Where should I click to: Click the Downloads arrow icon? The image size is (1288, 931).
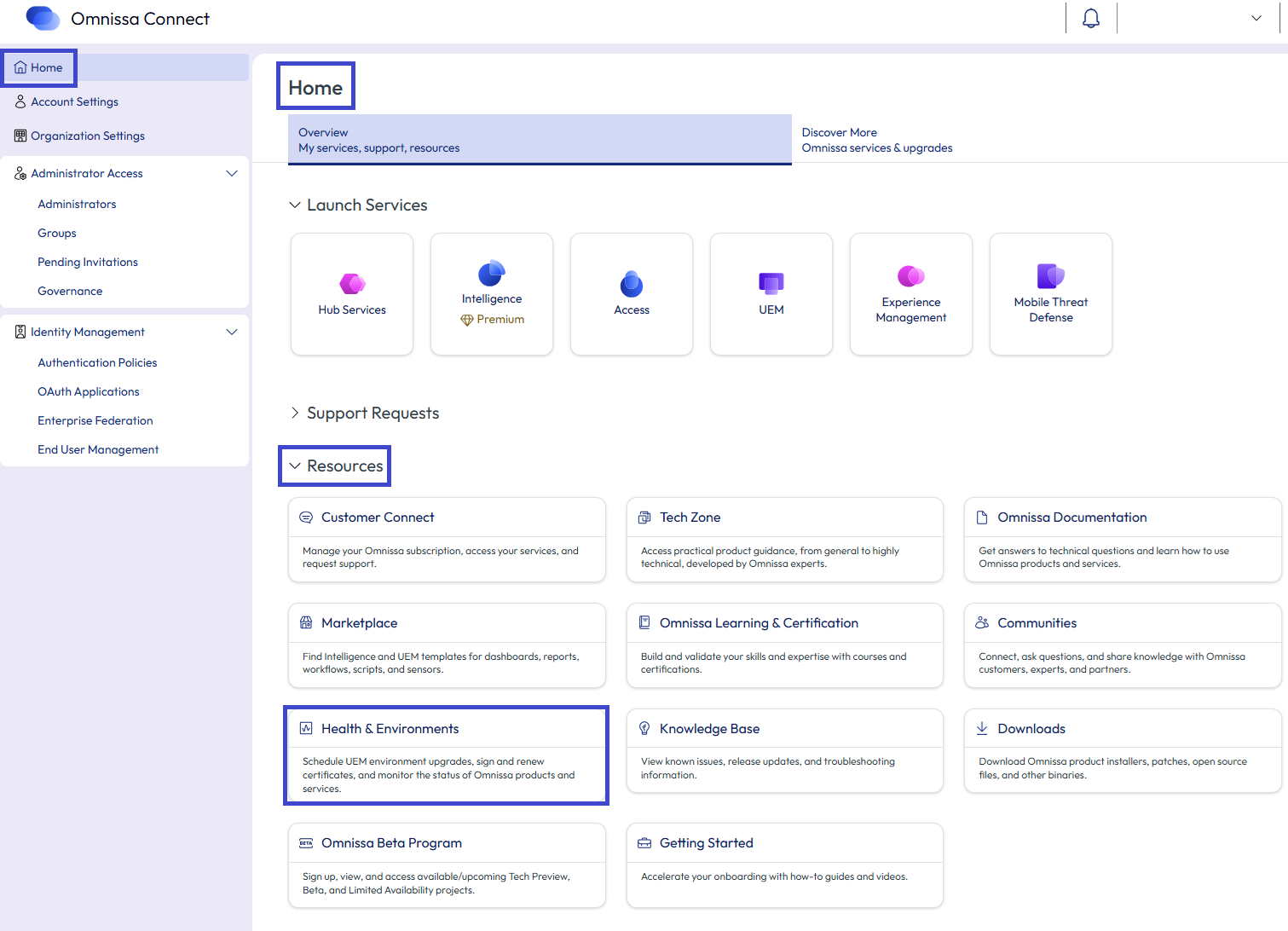pyautogui.click(x=982, y=729)
